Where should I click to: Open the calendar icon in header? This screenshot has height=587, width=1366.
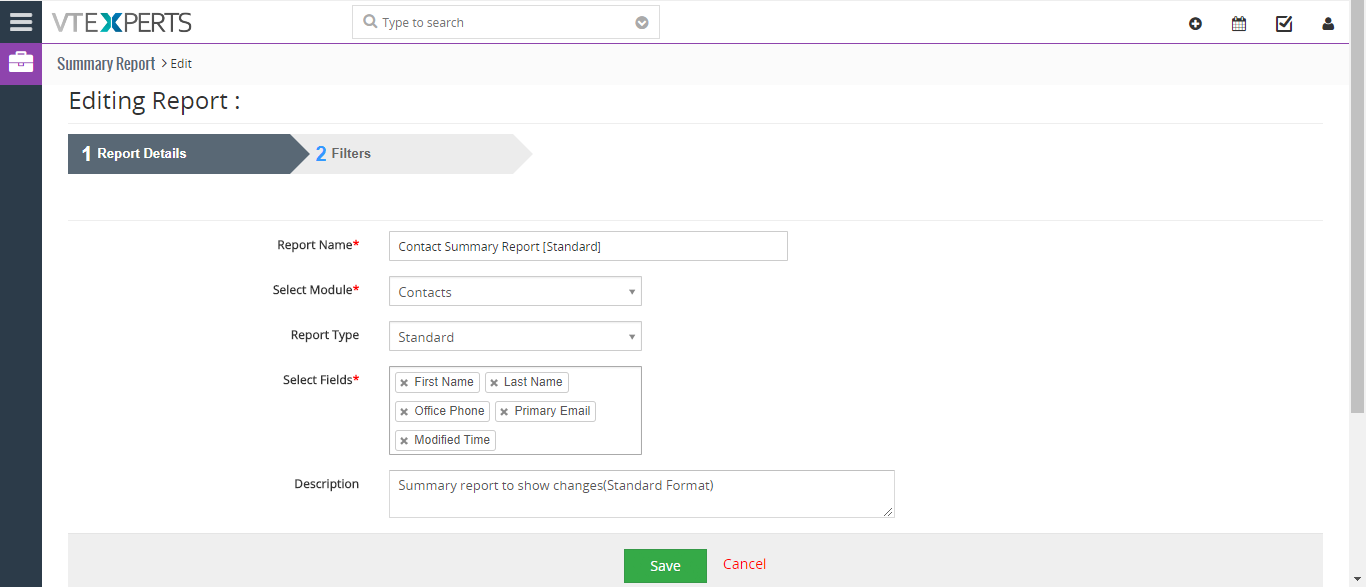point(1239,24)
